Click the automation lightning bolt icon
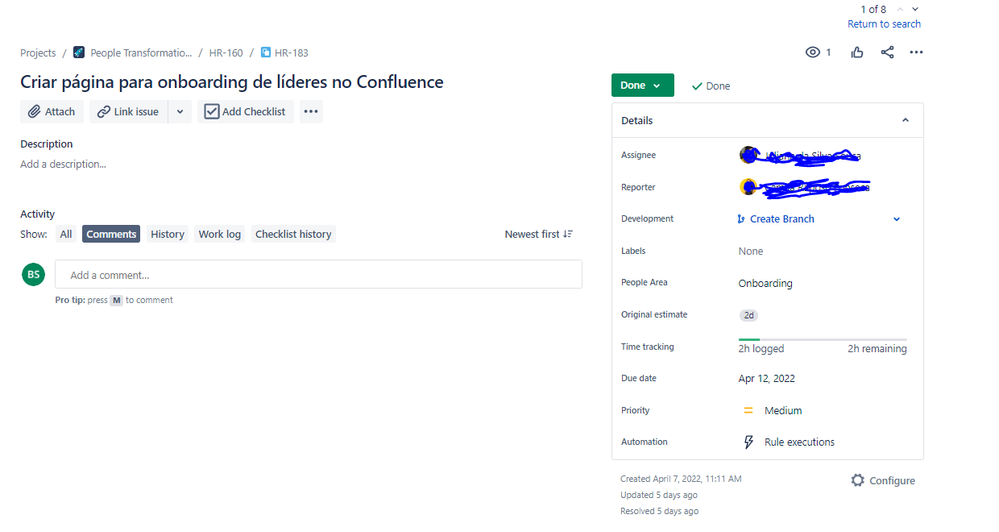Screen dimensions: 999x532 749,442
